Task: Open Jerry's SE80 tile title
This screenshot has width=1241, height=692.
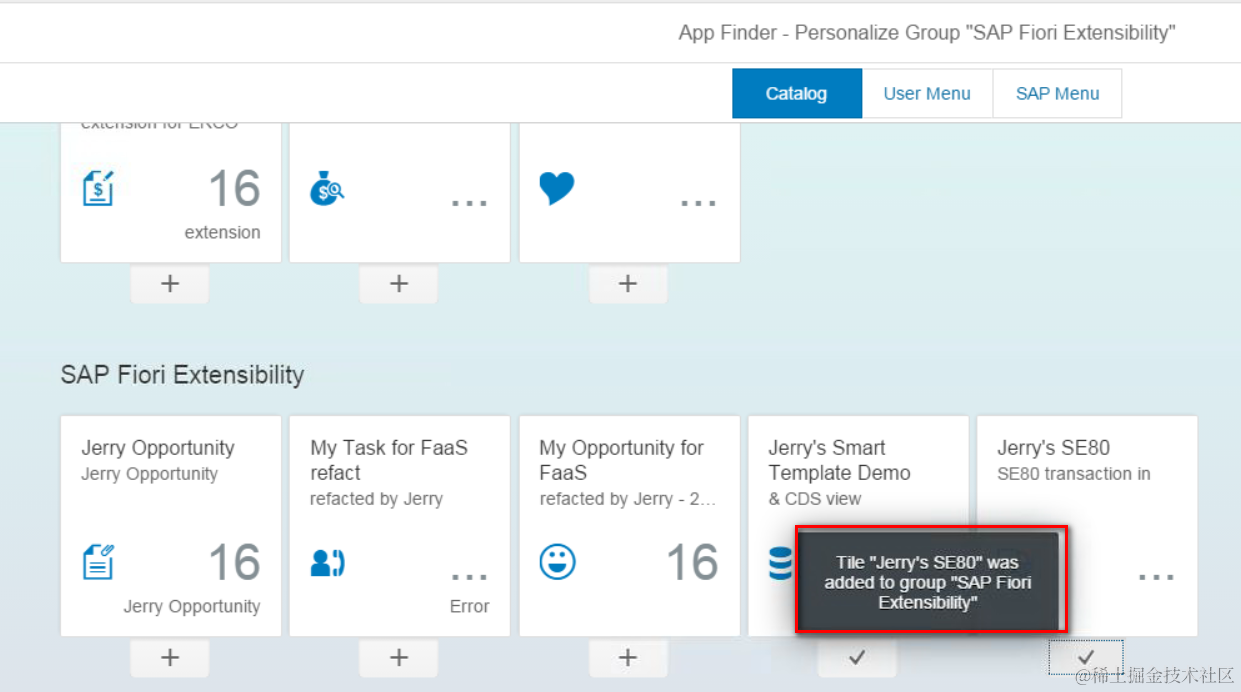Action: (x=1053, y=448)
